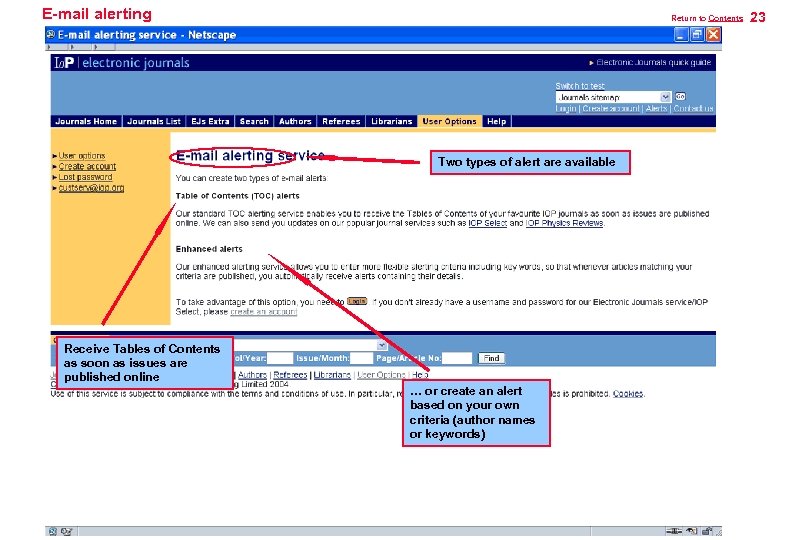This screenshot has width=794, height=540.
Task: Click the IoP electronic journals logo
Action: click(122, 63)
